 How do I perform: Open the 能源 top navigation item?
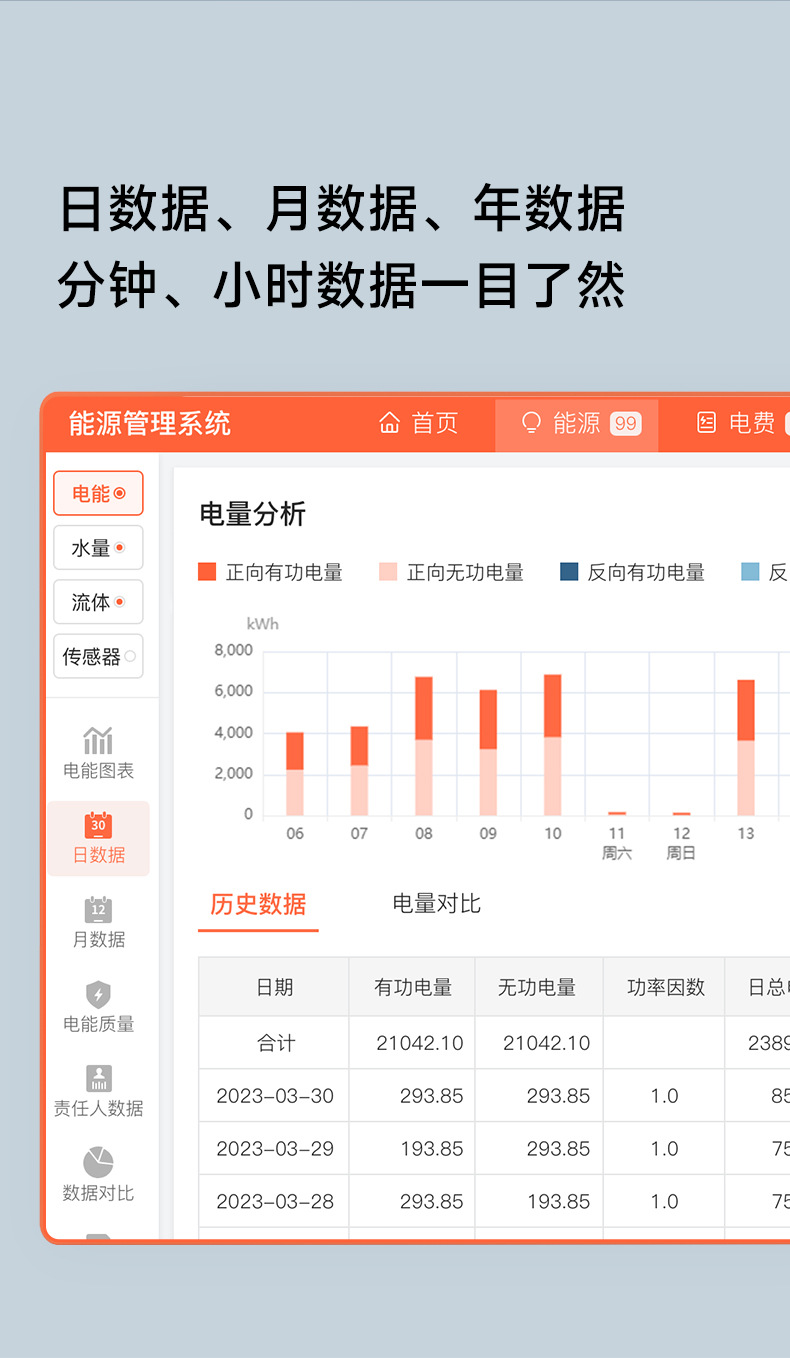tap(577, 424)
